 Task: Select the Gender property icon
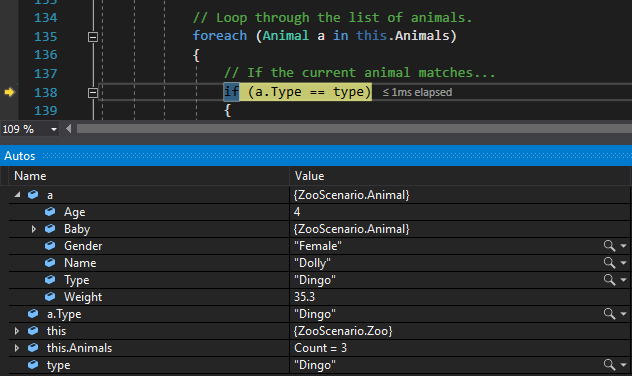pos(50,246)
